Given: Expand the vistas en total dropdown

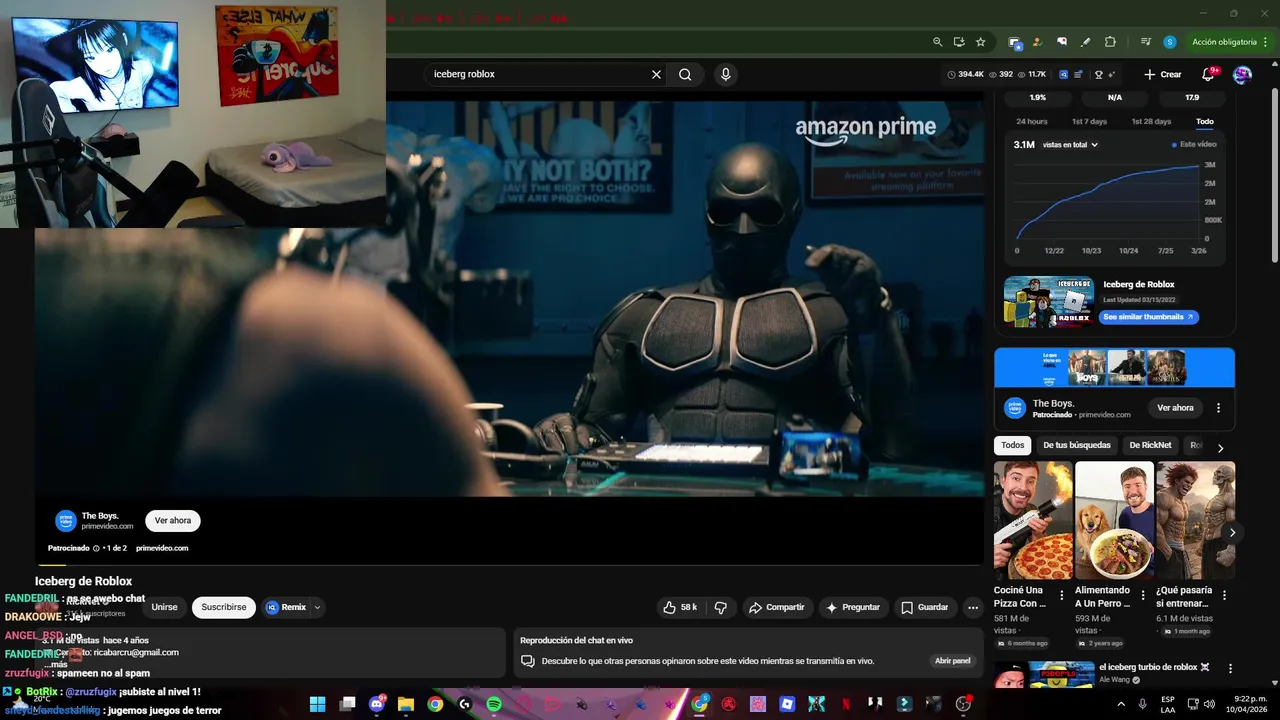Looking at the screenshot, I should (1070, 145).
